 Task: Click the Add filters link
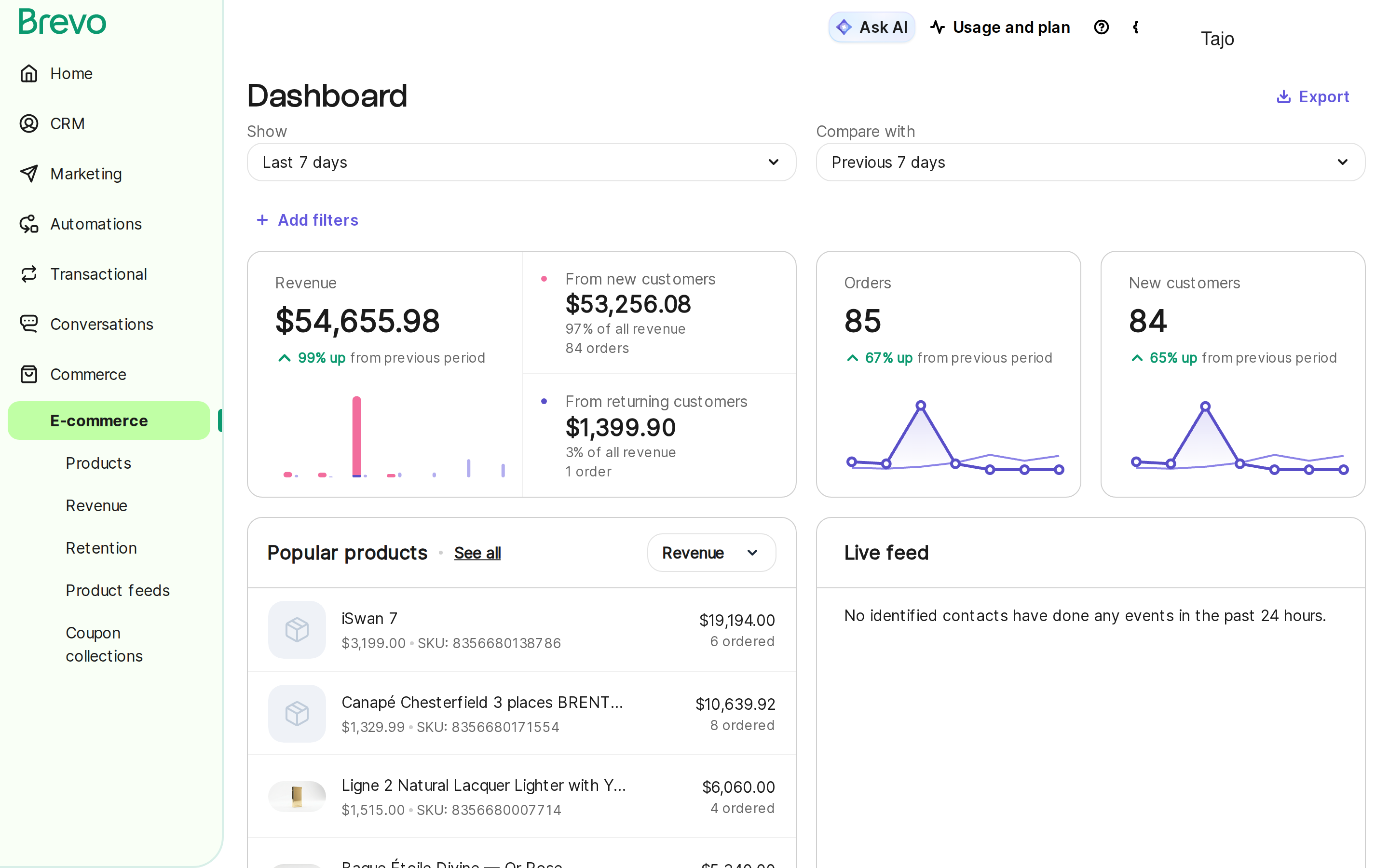[x=307, y=220]
